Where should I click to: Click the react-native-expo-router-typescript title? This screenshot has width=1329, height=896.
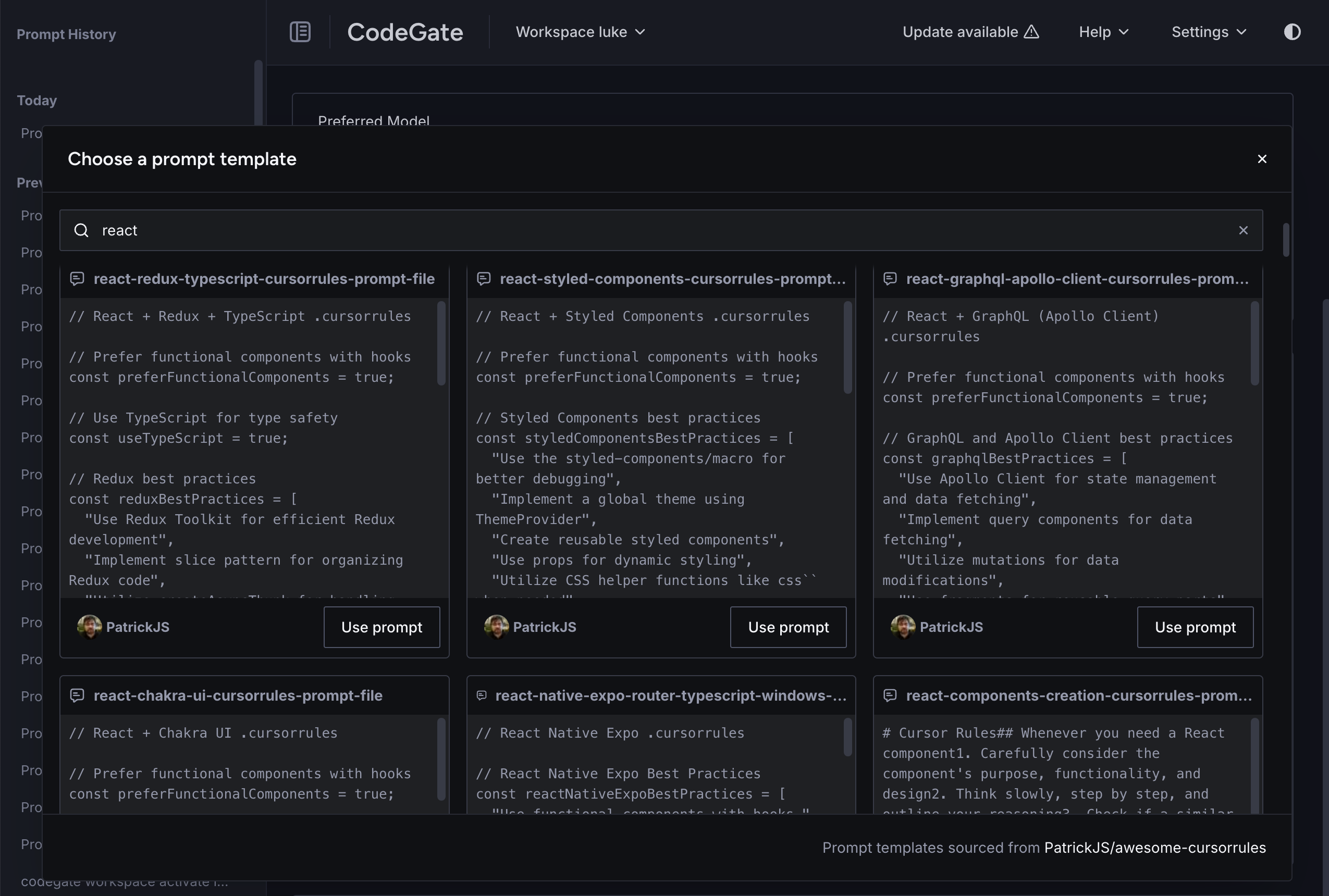671,695
